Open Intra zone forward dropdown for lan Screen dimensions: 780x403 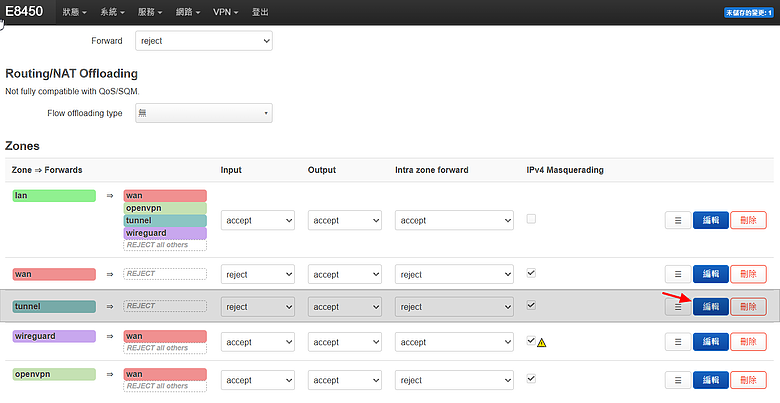click(454, 220)
